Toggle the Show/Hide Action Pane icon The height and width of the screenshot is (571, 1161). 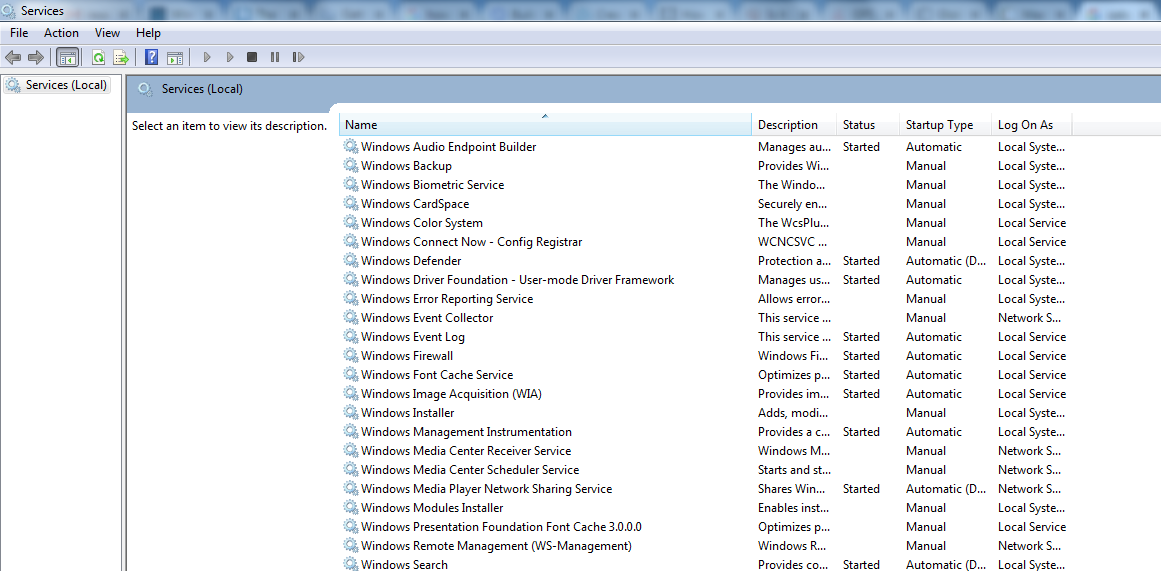(175, 57)
